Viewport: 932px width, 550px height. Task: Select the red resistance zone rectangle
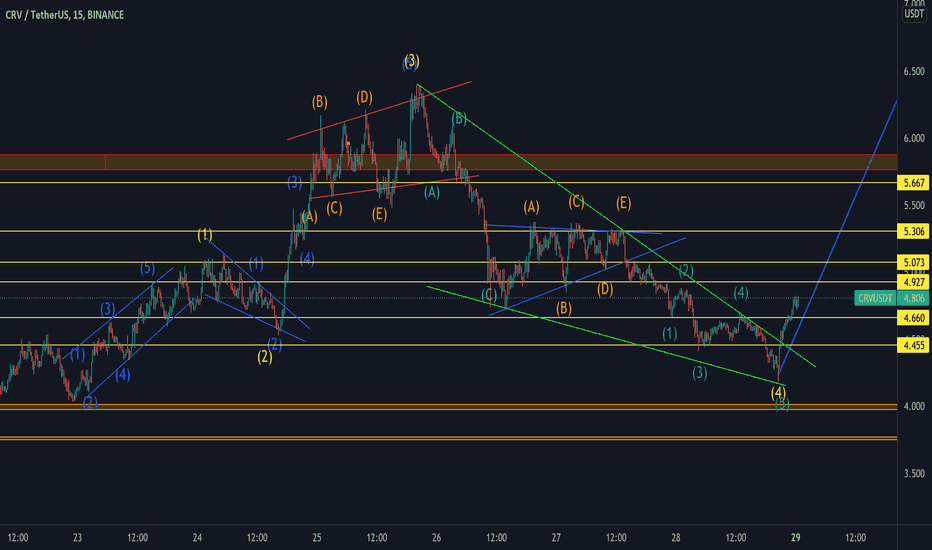[x=448, y=162]
